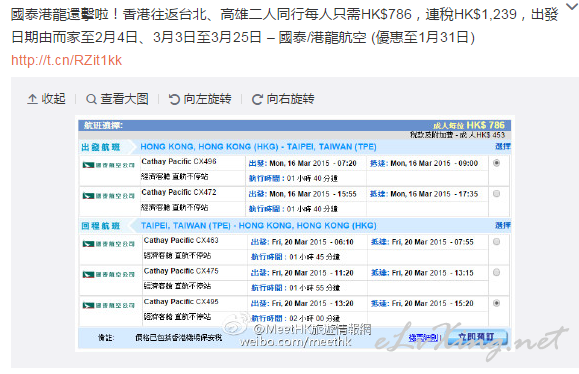Click 查看大图 to view the large image
The width and height of the screenshot is (579, 374).
pyautogui.click(x=117, y=99)
